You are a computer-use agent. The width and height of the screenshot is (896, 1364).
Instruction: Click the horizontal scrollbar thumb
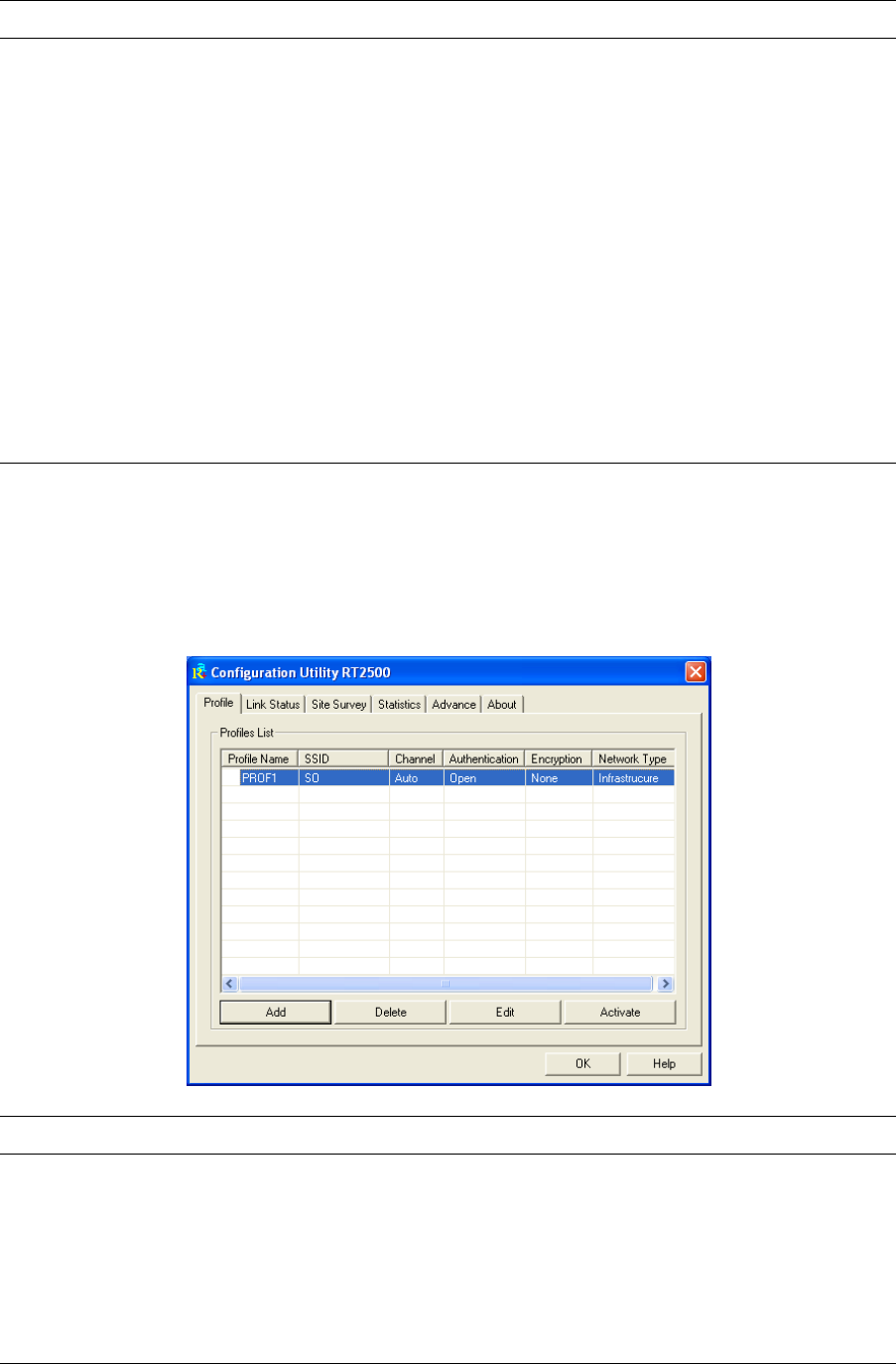point(447,984)
